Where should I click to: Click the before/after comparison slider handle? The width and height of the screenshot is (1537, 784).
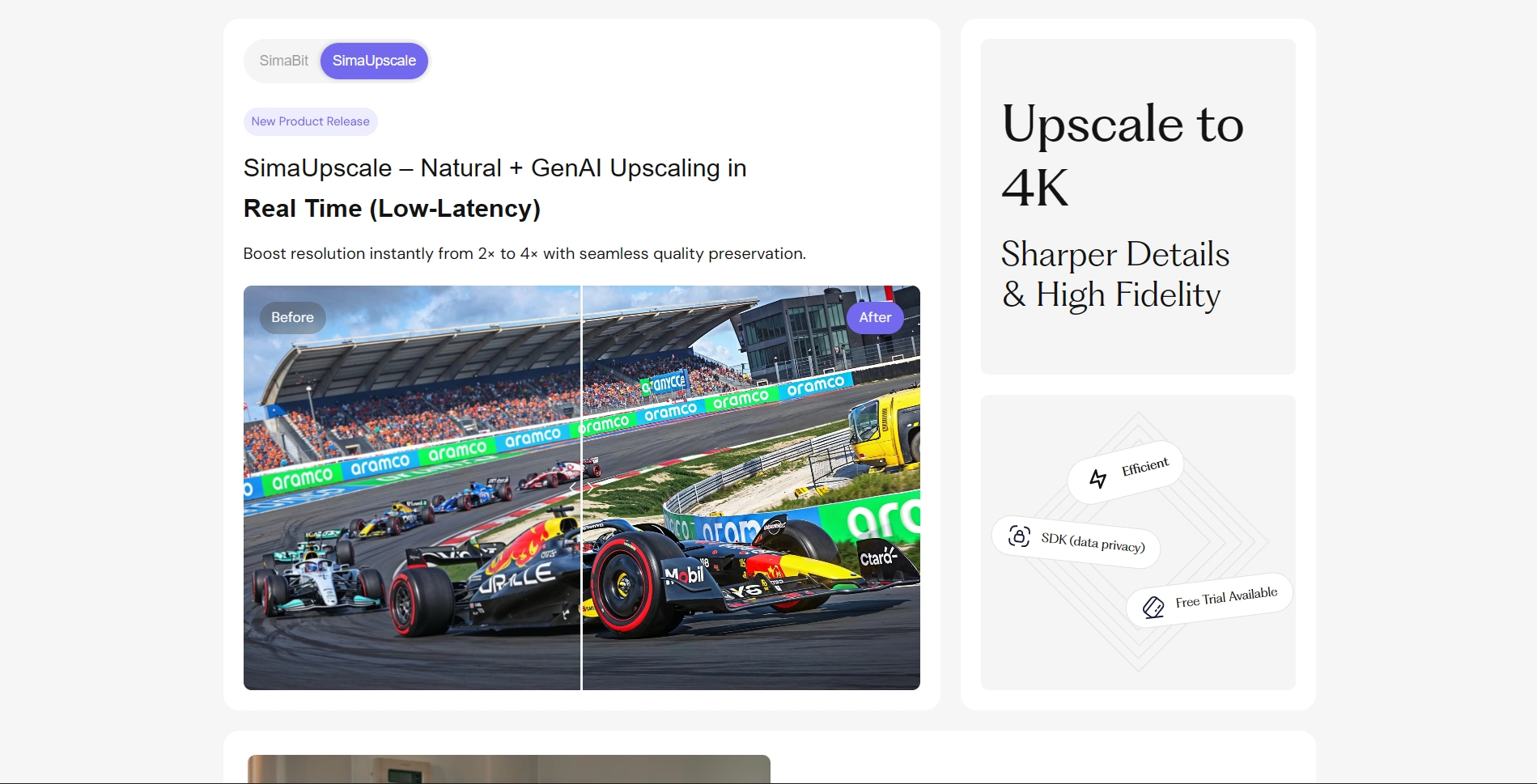(x=581, y=487)
